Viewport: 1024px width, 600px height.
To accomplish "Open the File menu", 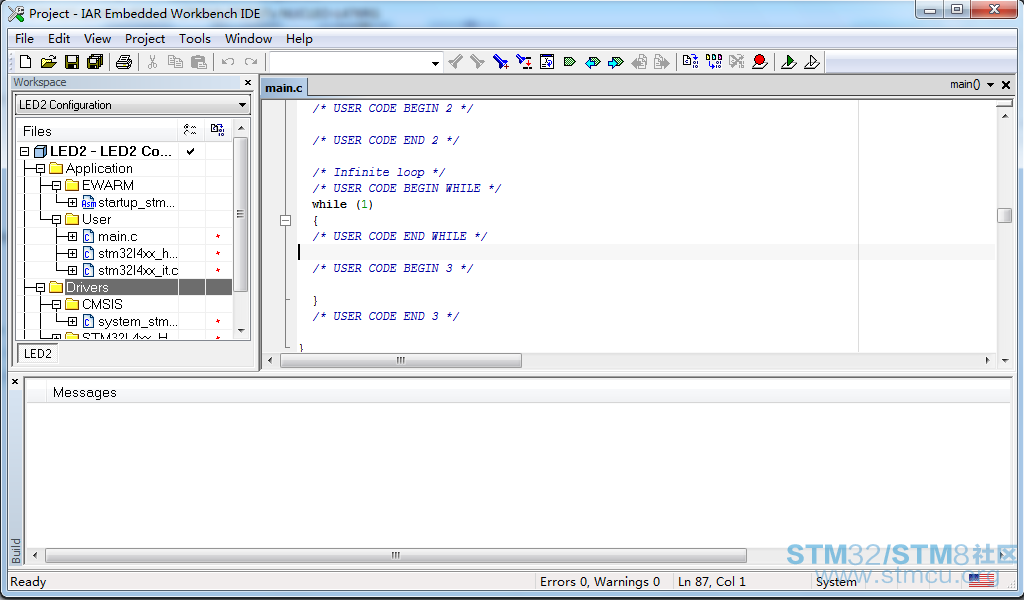I will [24, 39].
